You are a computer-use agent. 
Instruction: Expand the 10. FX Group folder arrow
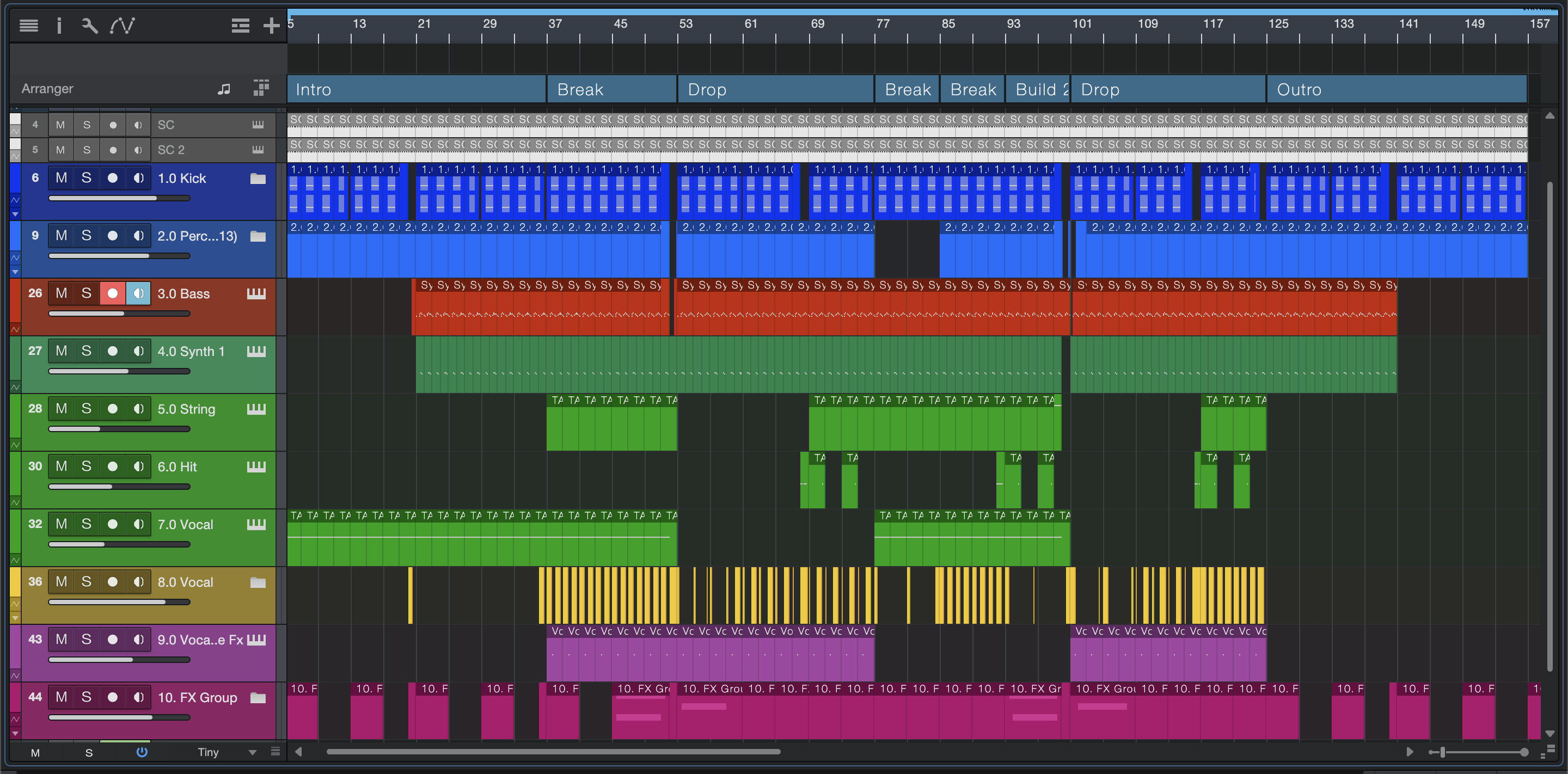[x=15, y=734]
